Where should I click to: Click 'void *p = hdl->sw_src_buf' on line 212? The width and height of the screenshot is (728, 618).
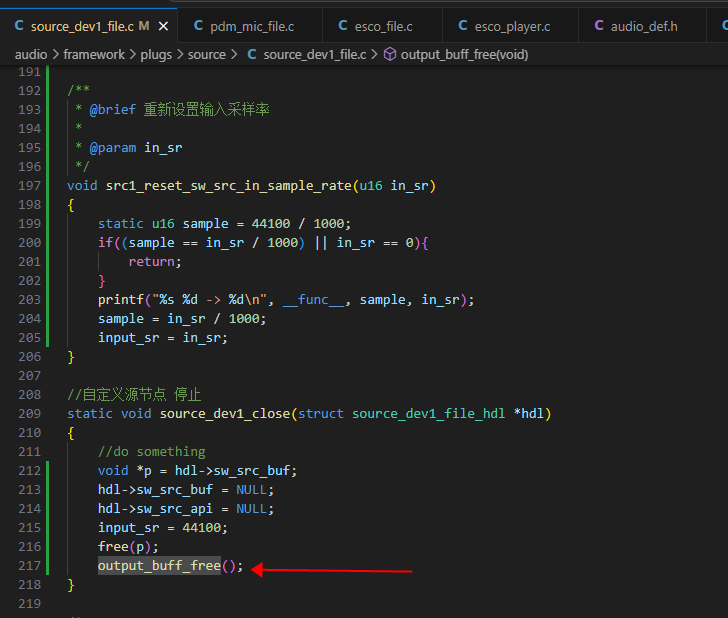[x=194, y=471]
